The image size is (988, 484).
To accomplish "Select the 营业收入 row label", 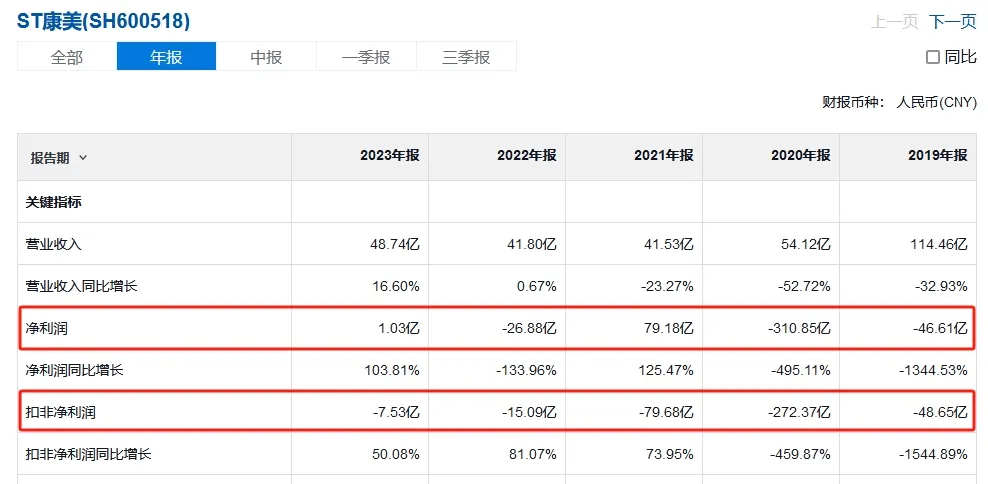I will [54, 244].
